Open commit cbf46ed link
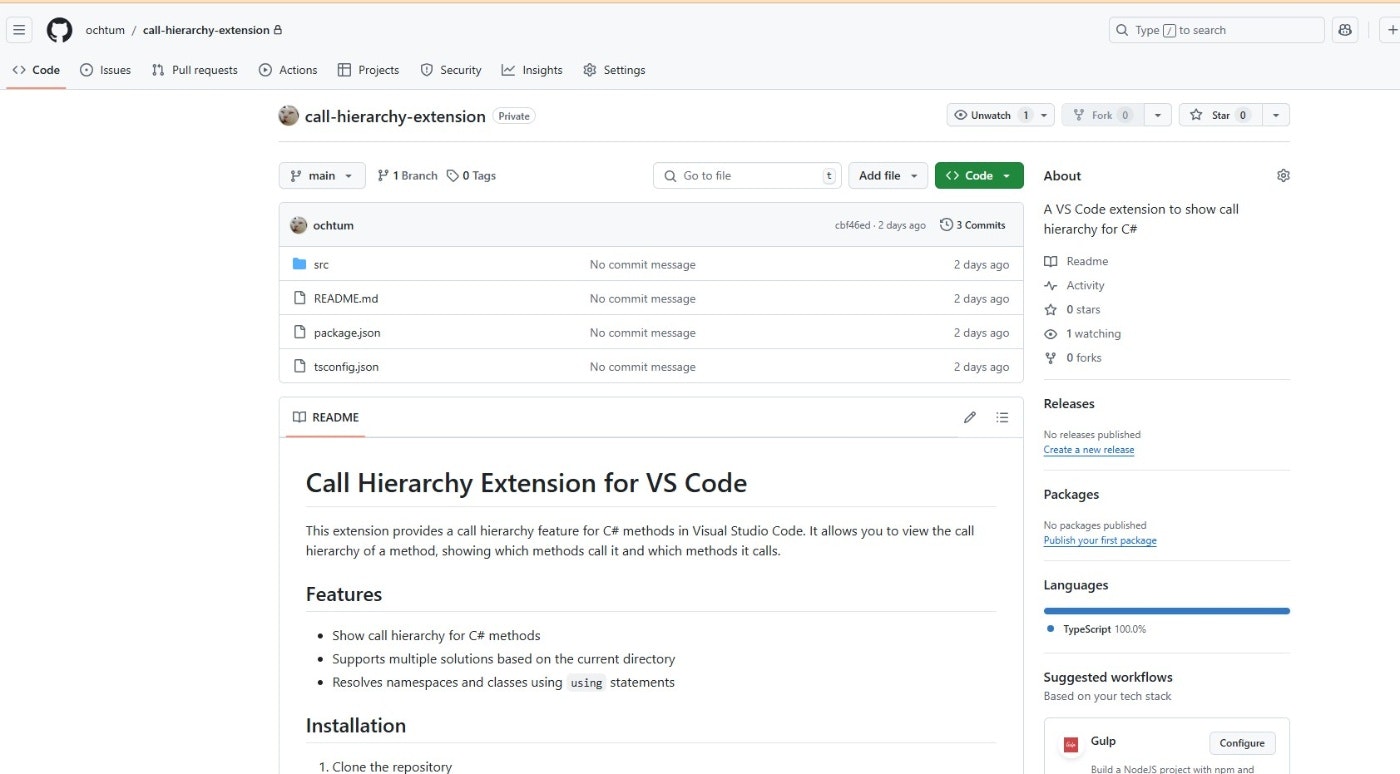Image resolution: width=1400 pixels, height=774 pixels. pyautogui.click(x=852, y=226)
